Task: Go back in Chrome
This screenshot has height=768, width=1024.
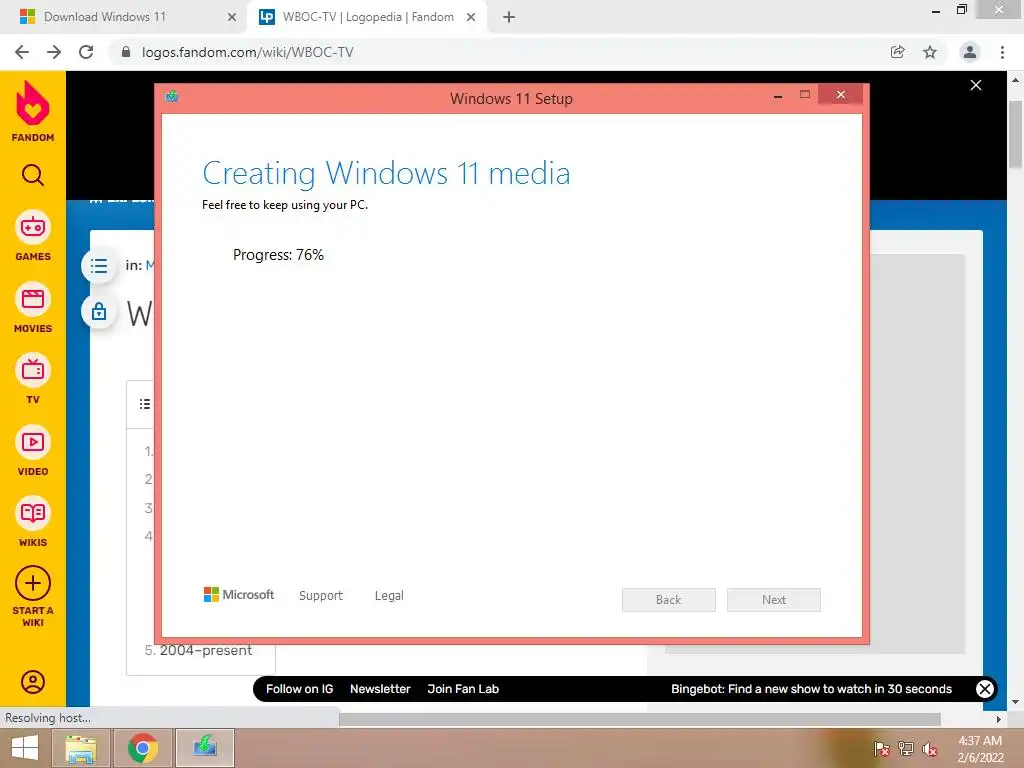Action: click(22, 52)
